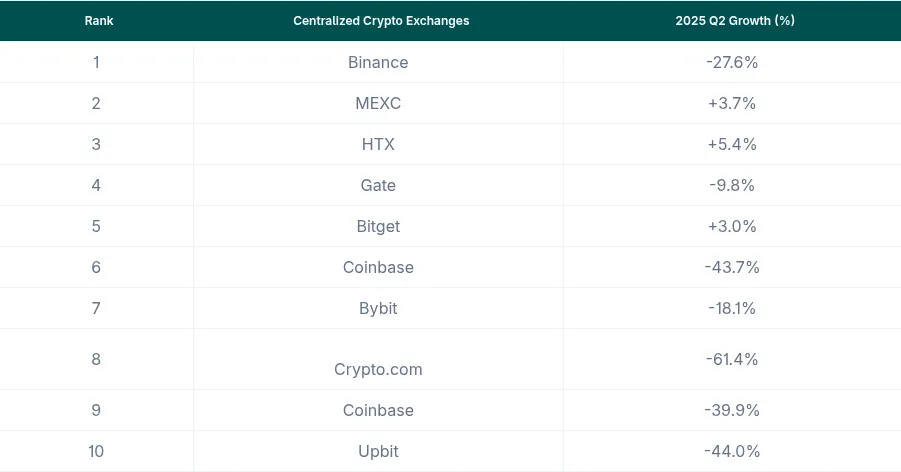Select the rank 10 number cell
The width and height of the screenshot is (901, 472).
point(96,451)
